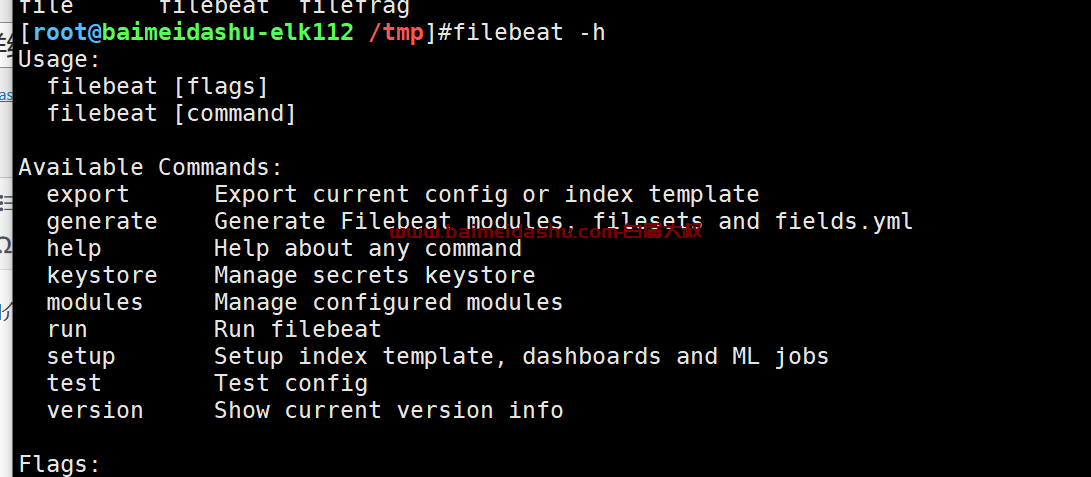This screenshot has height=477, width=1091.
Task: Click the red '/tmp' directory in the prompt
Action: (x=396, y=33)
